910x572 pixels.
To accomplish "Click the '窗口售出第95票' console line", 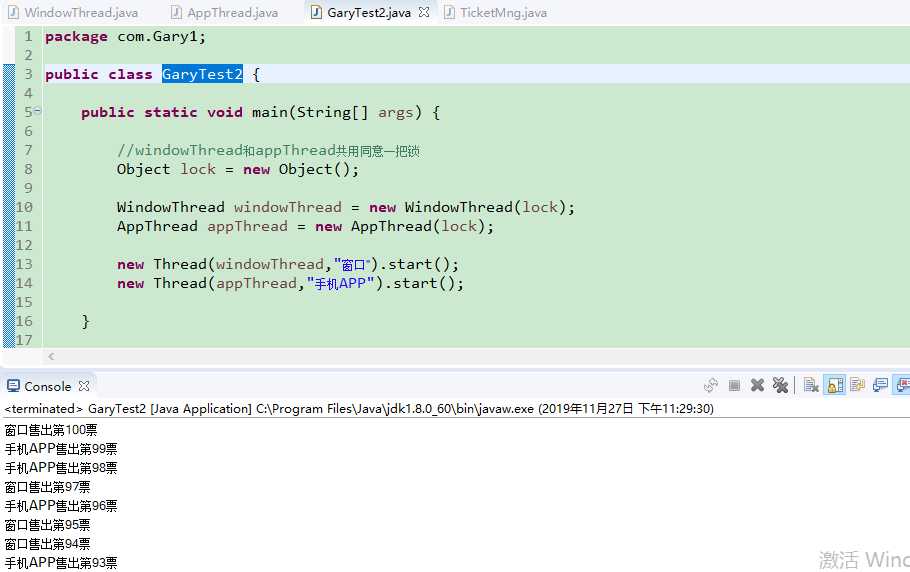I will [48, 525].
